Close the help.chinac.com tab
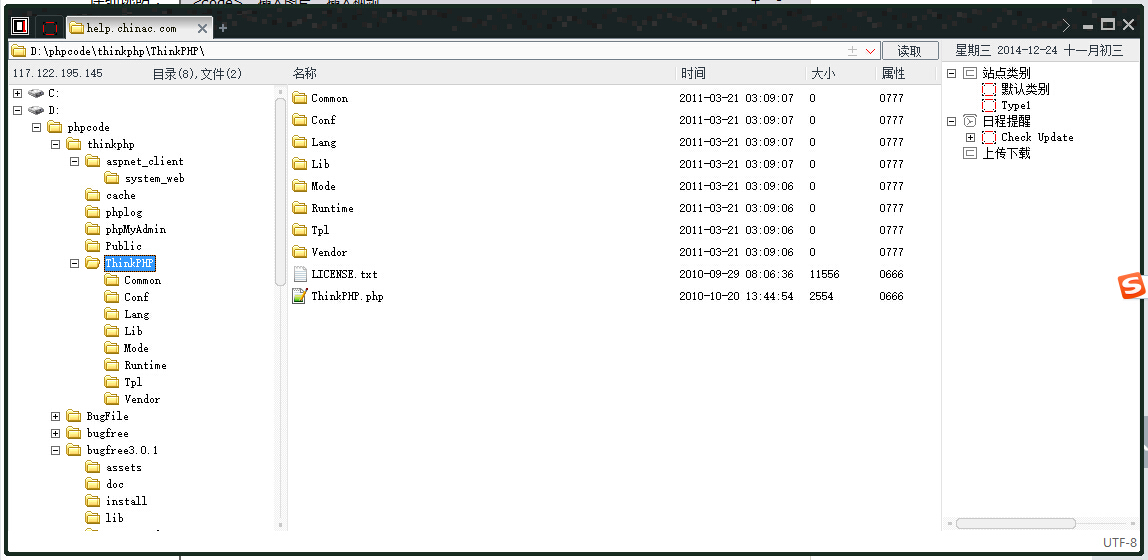This screenshot has width=1148, height=560. (x=203, y=29)
